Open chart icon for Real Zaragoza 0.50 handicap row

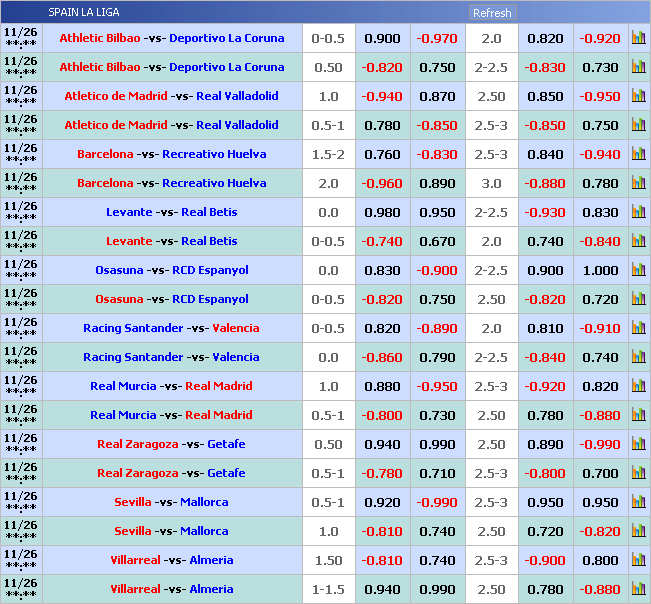click(x=638, y=444)
